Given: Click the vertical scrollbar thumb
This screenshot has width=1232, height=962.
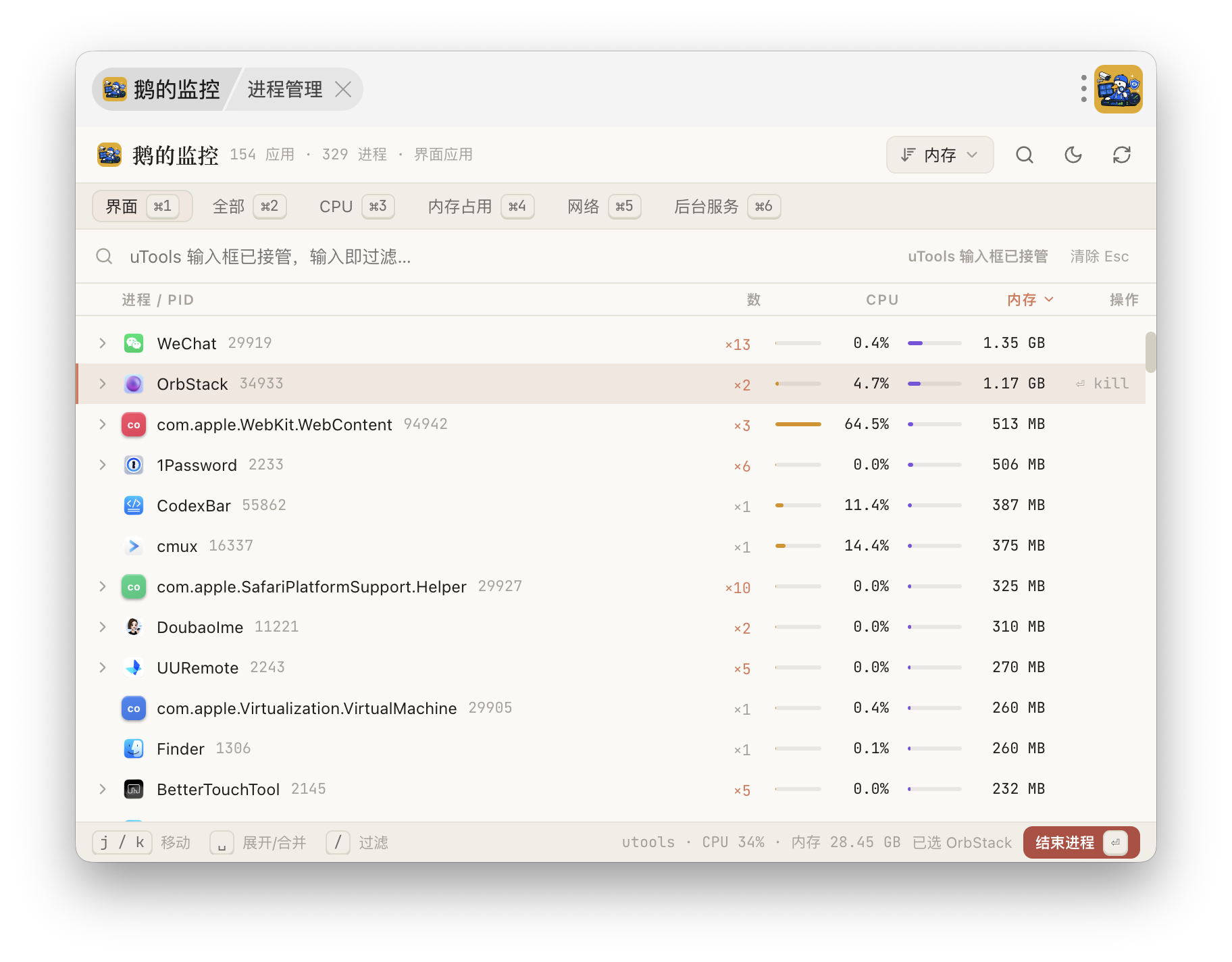Looking at the screenshot, I should coord(1150,351).
